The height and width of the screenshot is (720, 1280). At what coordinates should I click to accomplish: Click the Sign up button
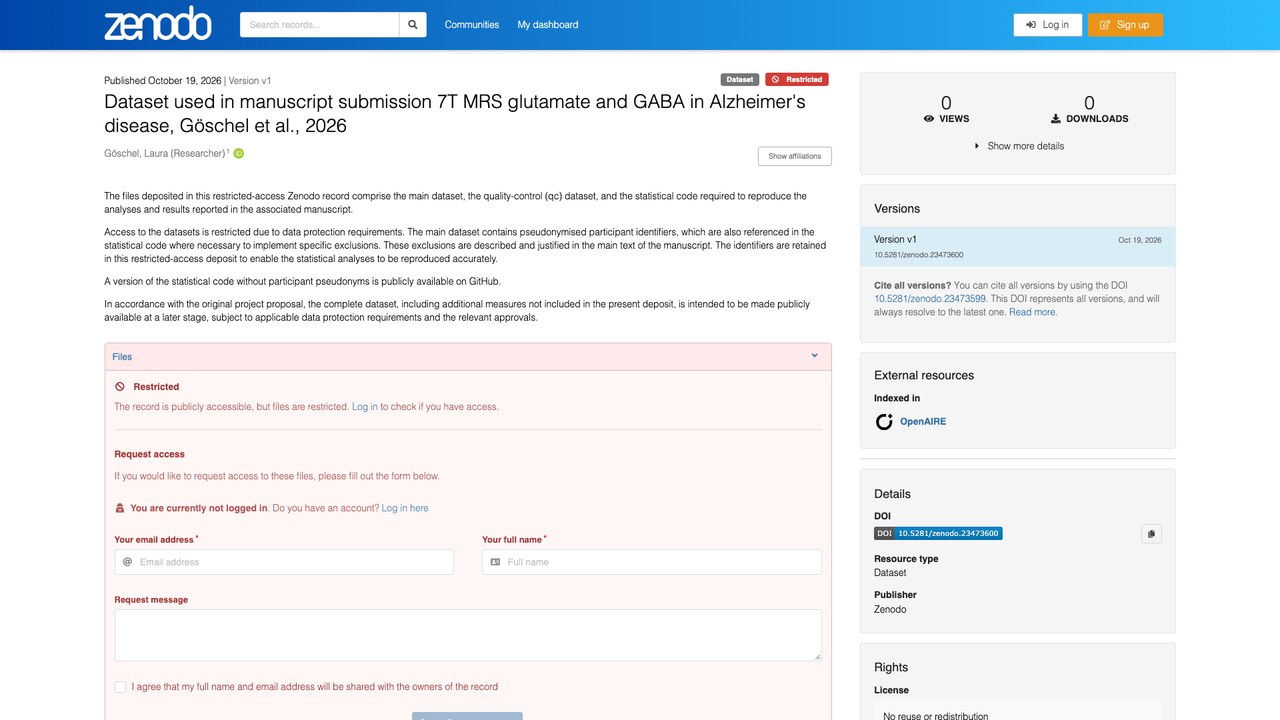1125,25
